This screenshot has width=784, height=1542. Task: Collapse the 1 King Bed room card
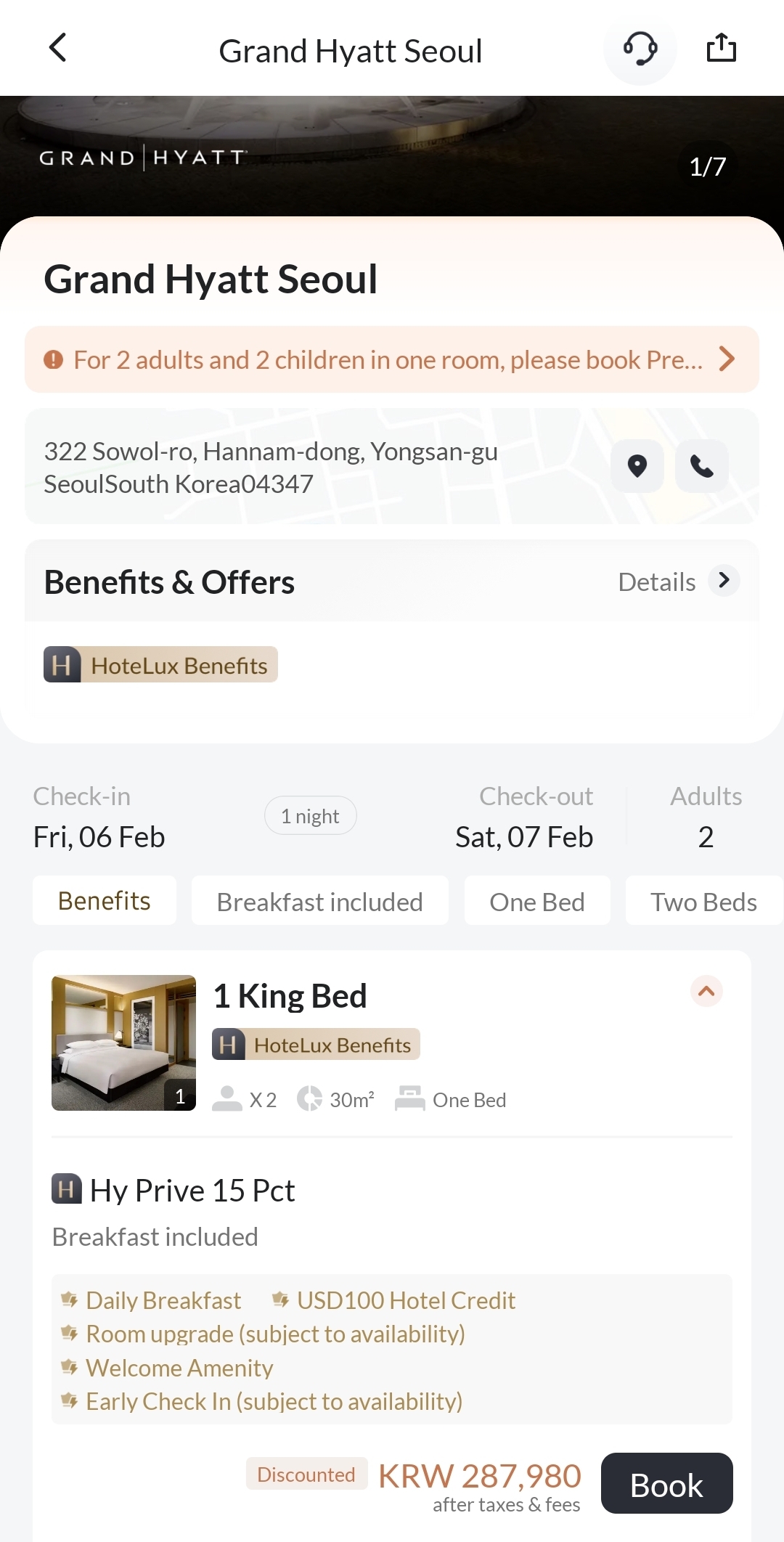coord(706,992)
